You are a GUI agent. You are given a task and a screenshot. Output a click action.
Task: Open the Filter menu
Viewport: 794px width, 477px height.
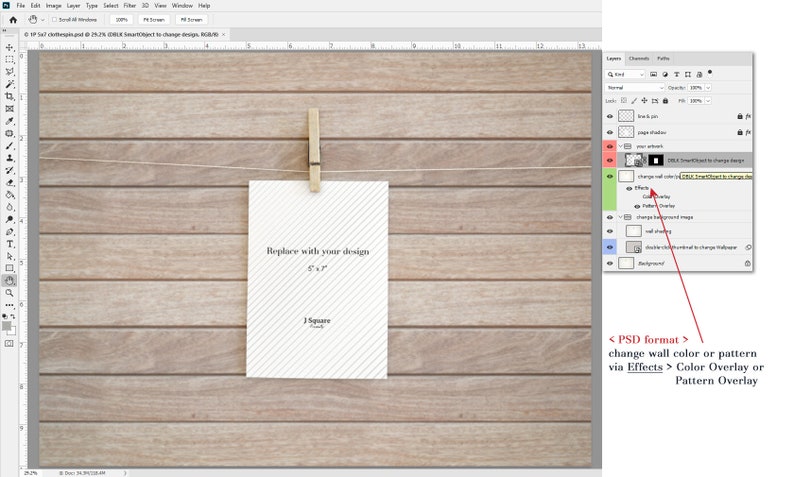[x=130, y=6]
